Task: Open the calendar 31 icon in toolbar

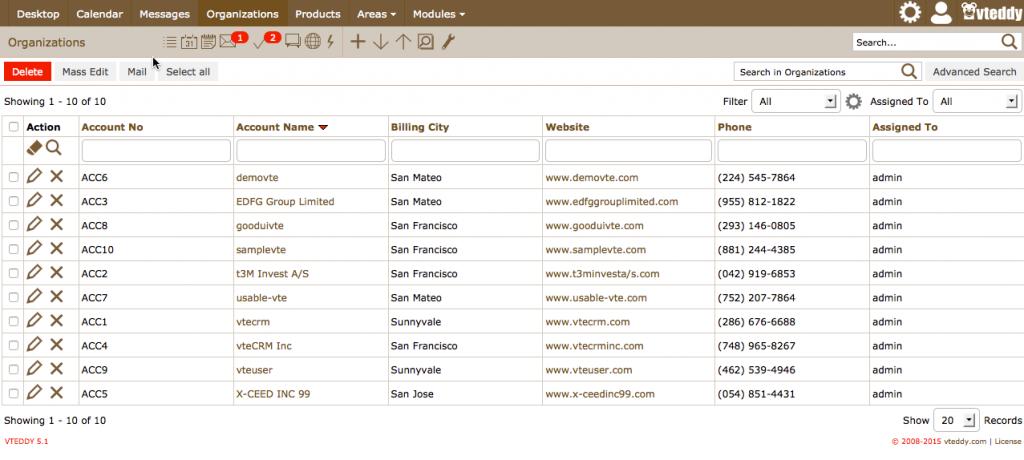Action: [x=189, y=42]
